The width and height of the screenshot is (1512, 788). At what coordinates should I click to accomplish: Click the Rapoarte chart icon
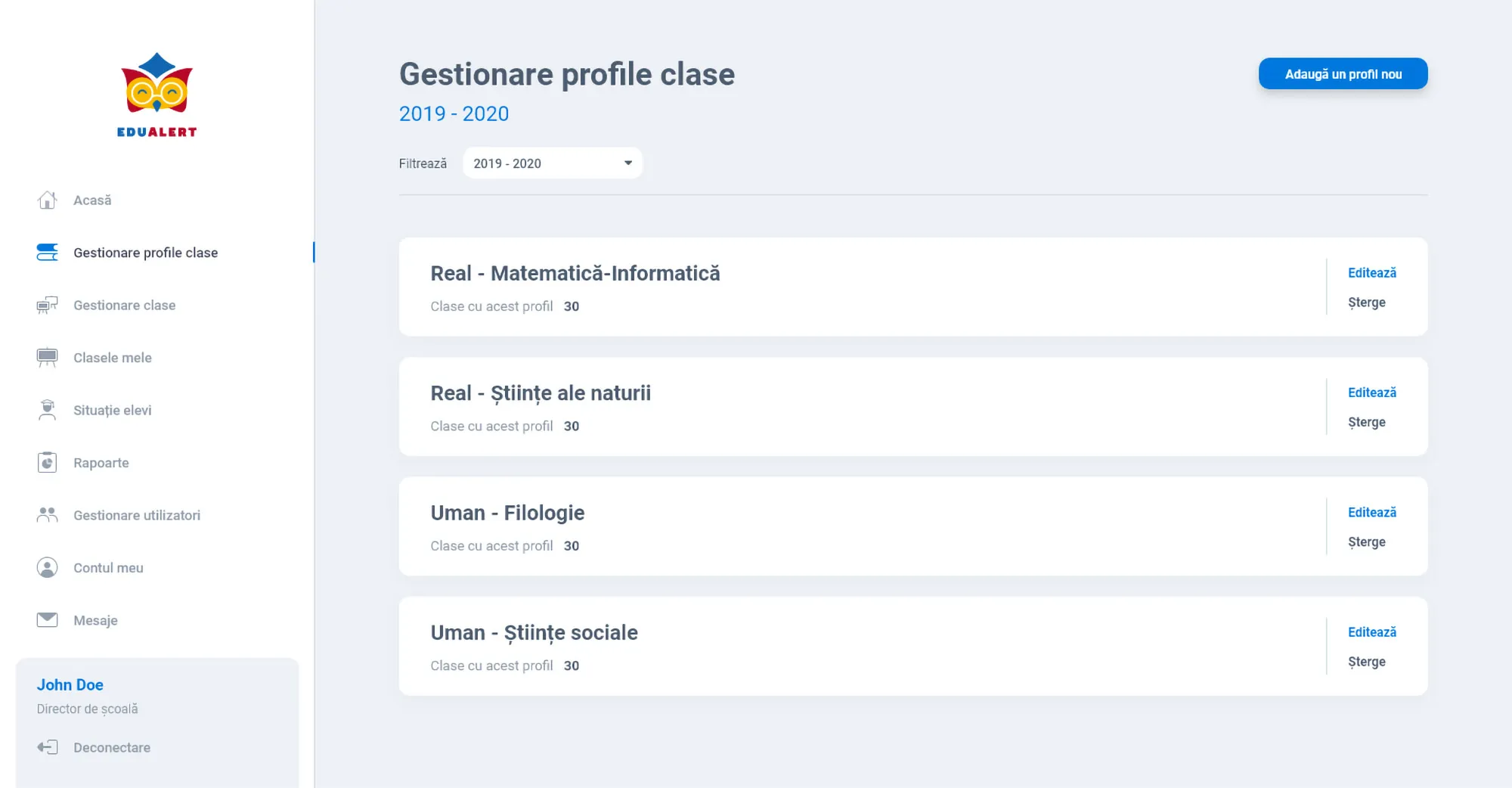click(x=47, y=463)
